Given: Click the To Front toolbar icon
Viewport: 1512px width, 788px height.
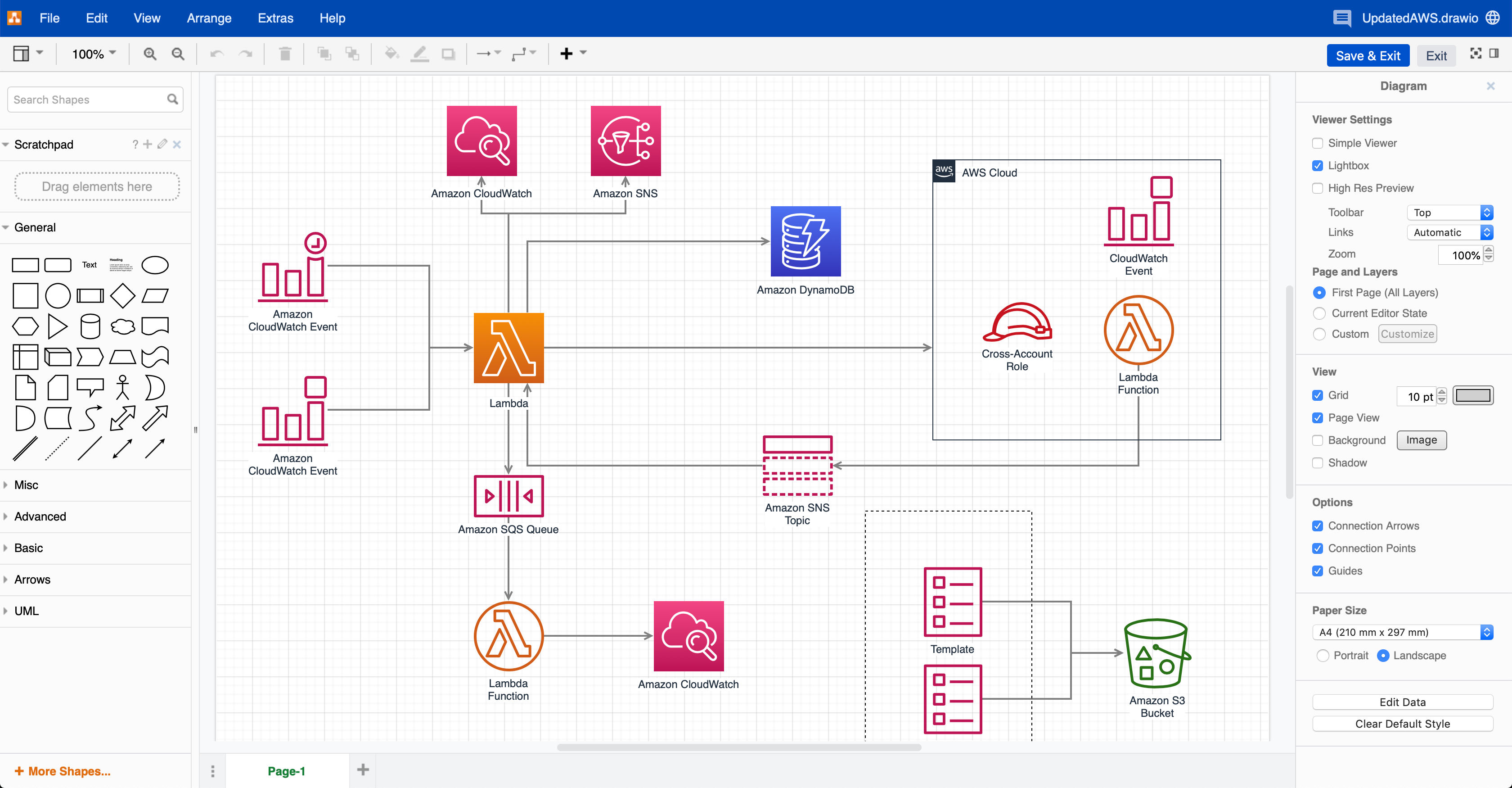Looking at the screenshot, I should click(x=324, y=54).
